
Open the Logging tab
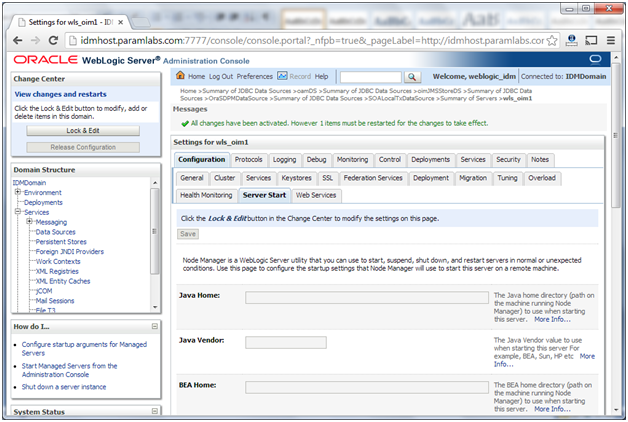point(284,159)
